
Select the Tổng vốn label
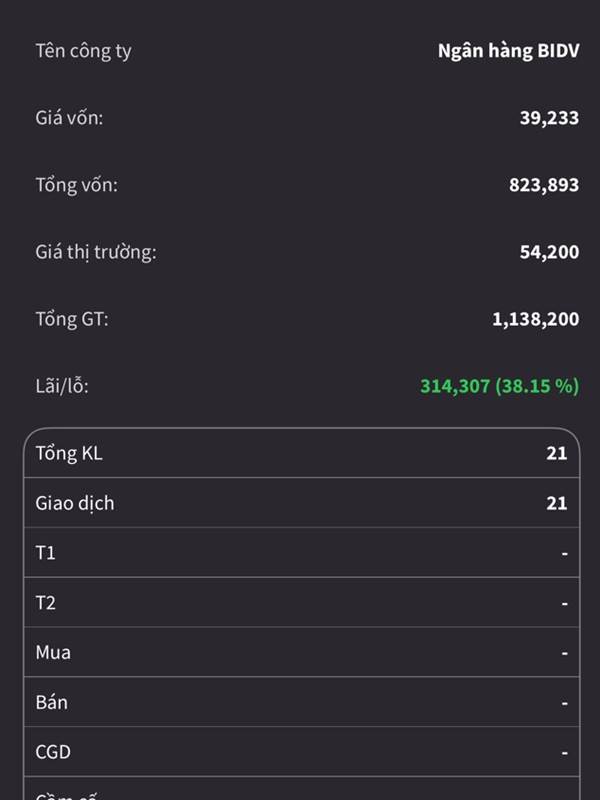click(x=76, y=185)
